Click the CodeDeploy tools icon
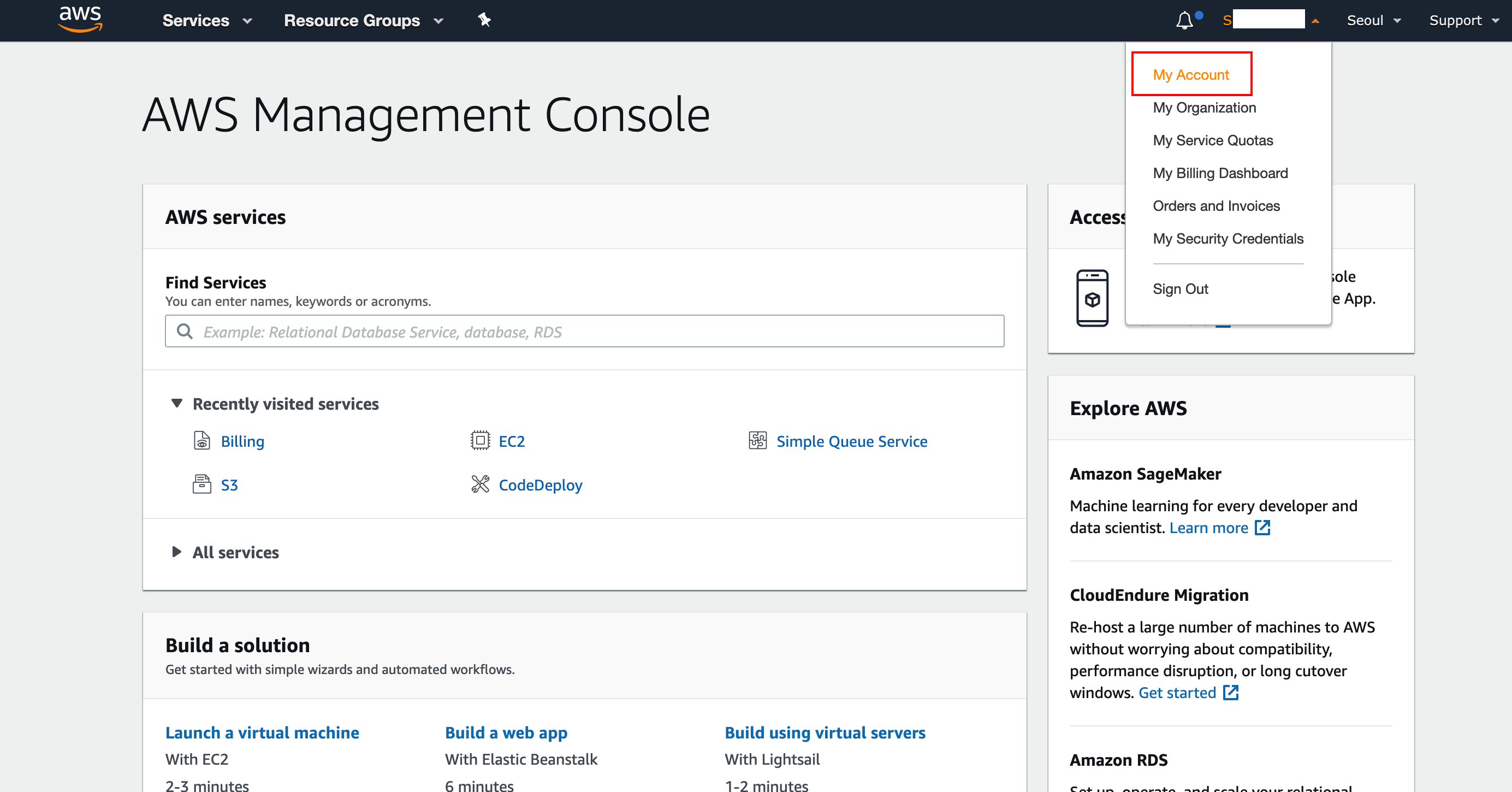The image size is (1512, 792). point(479,484)
